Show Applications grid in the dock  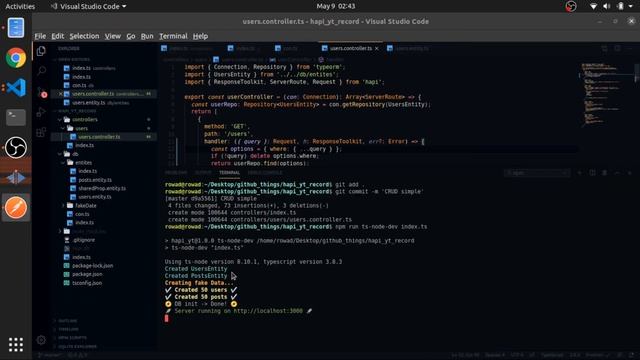coord(16,345)
